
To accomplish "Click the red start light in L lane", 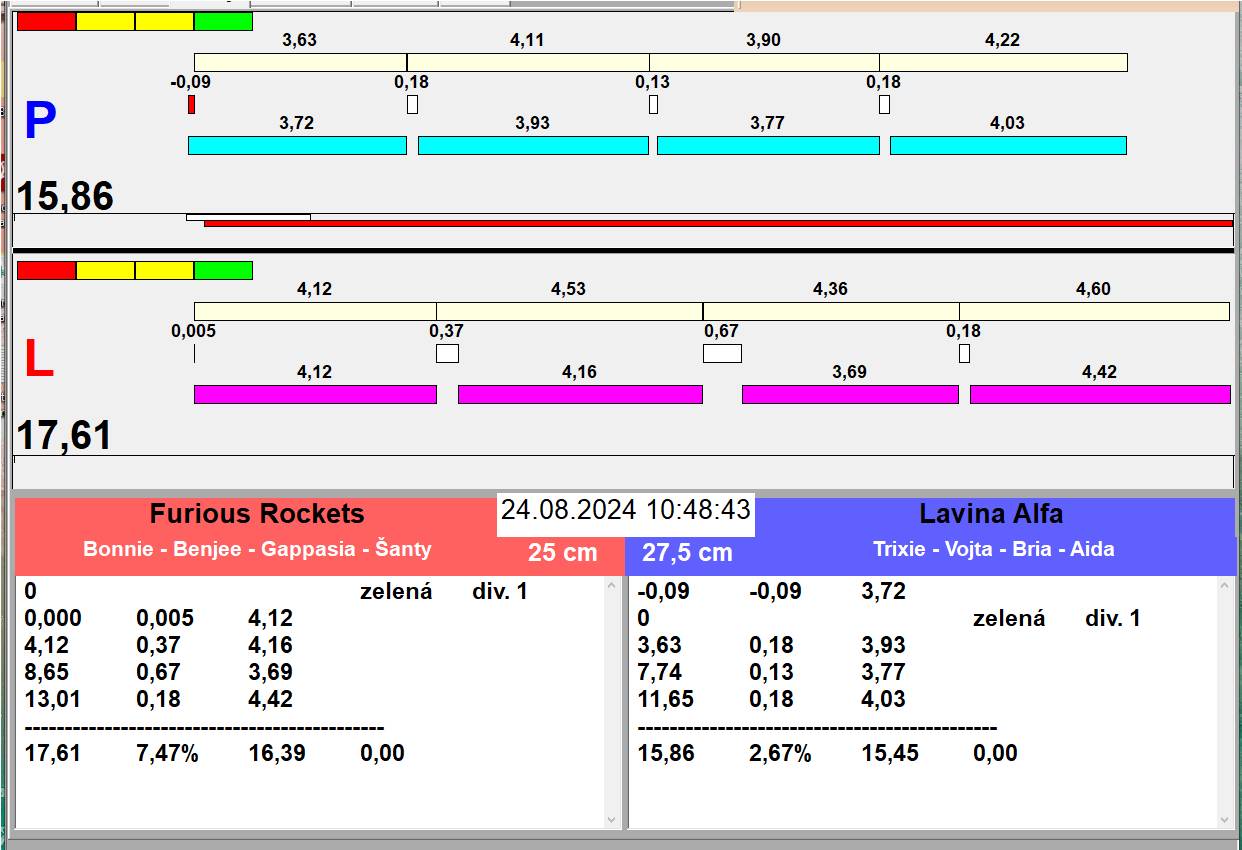I will pos(47,270).
